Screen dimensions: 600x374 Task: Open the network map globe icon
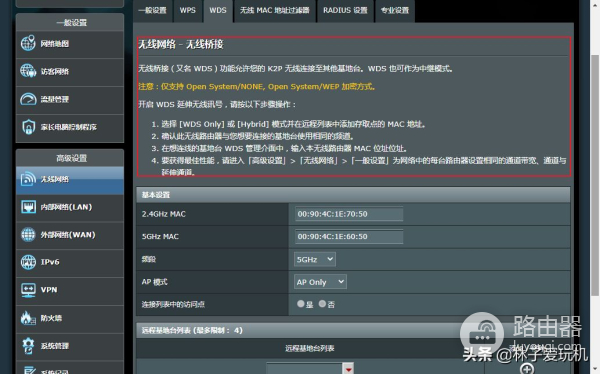click(x=28, y=43)
